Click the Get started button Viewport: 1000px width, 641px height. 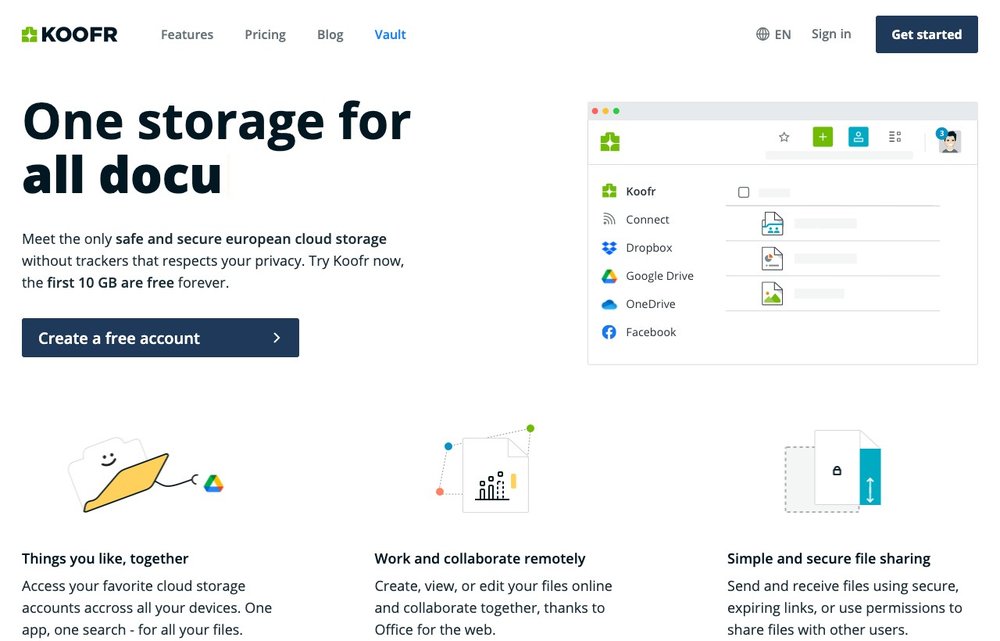coord(926,34)
